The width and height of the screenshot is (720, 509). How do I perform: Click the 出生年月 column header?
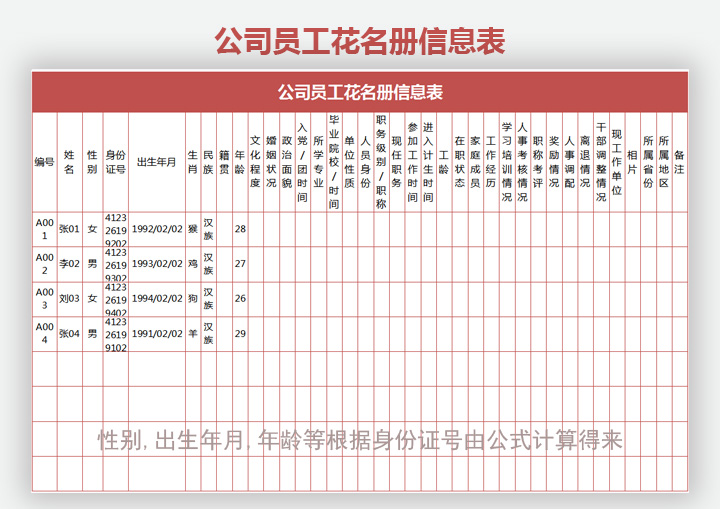click(157, 162)
